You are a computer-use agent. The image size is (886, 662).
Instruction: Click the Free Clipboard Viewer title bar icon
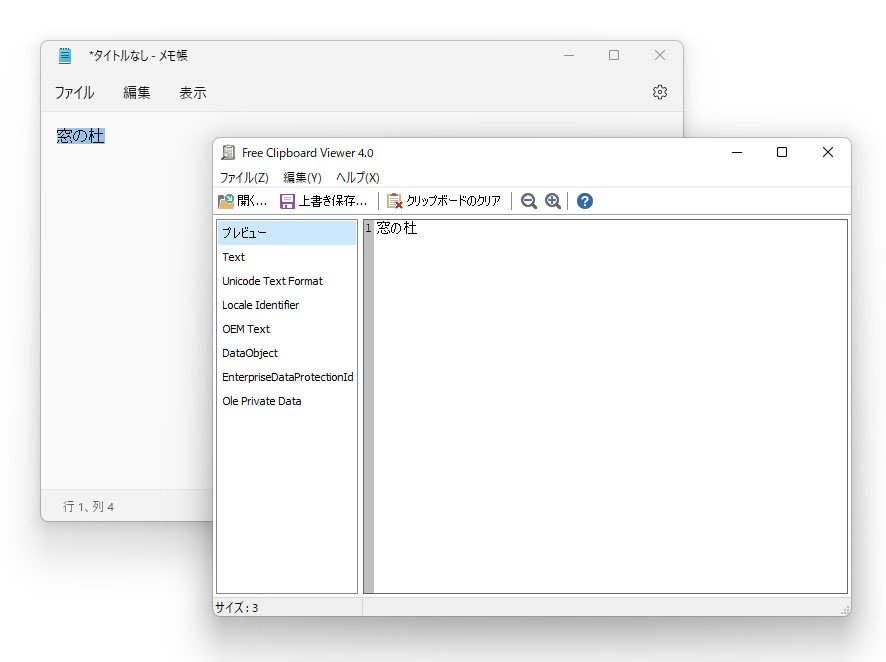(x=229, y=152)
